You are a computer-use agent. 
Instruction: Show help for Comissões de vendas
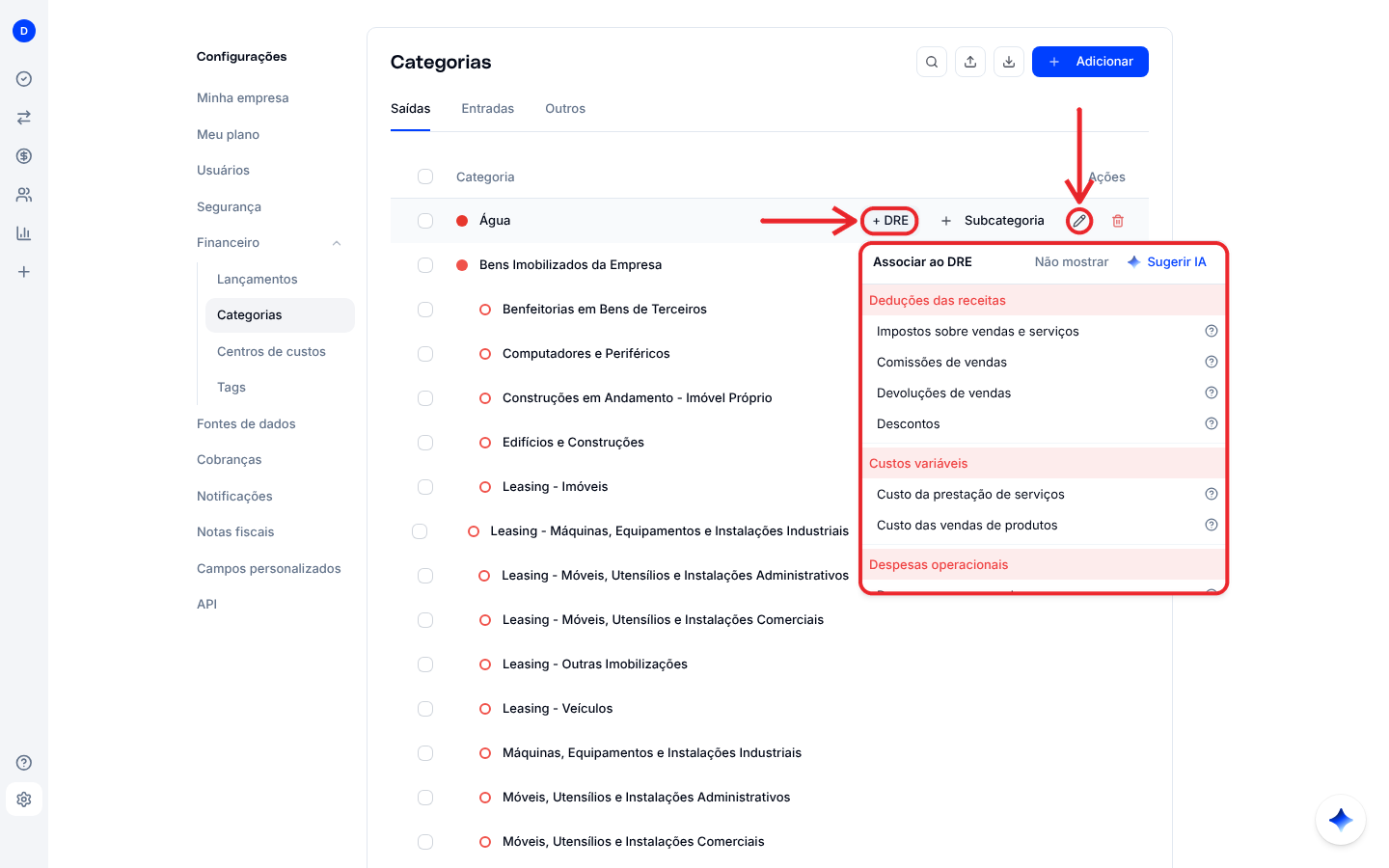click(1212, 362)
